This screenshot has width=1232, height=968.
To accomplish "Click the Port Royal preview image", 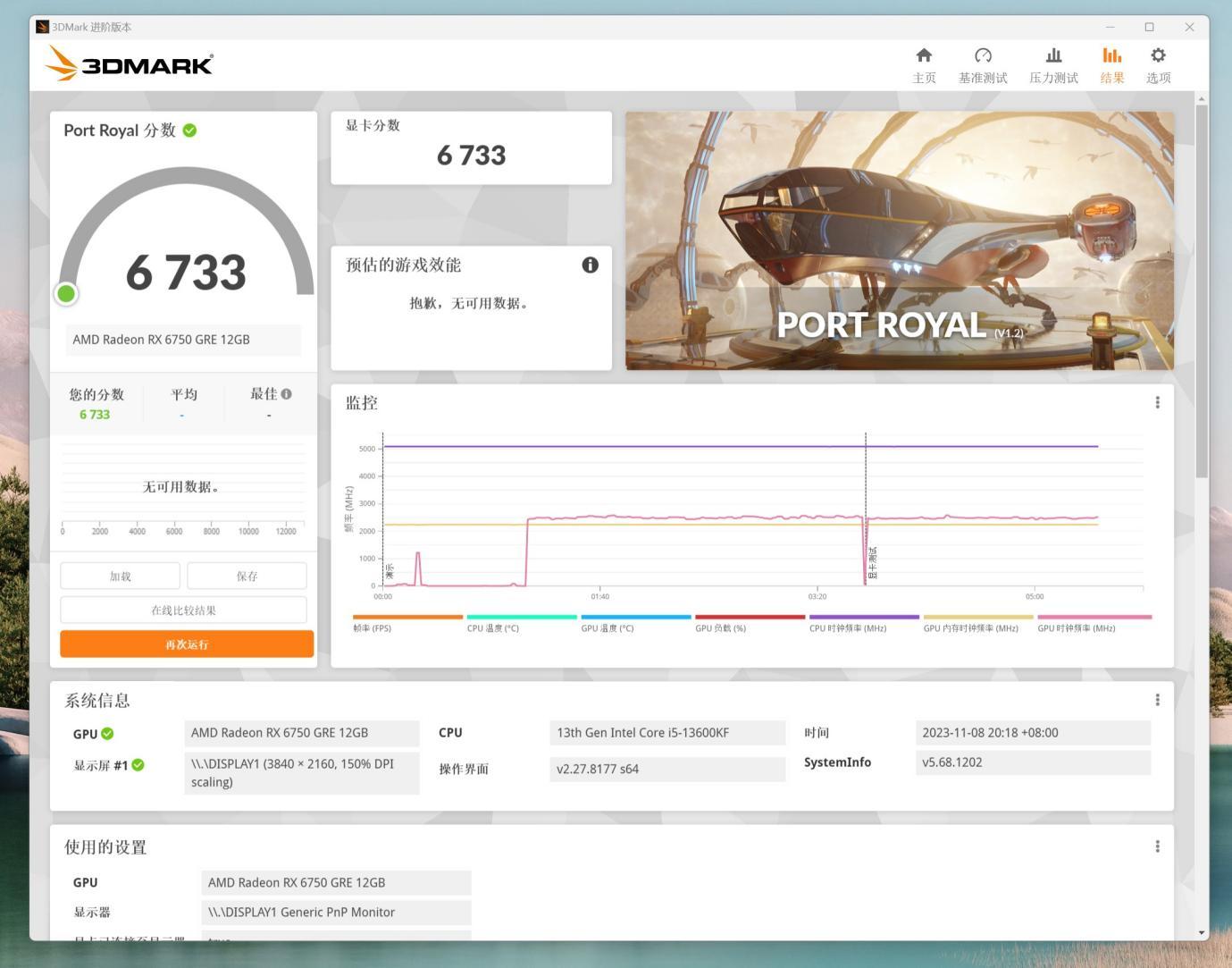I will pyautogui.click(x=900, y=240).
